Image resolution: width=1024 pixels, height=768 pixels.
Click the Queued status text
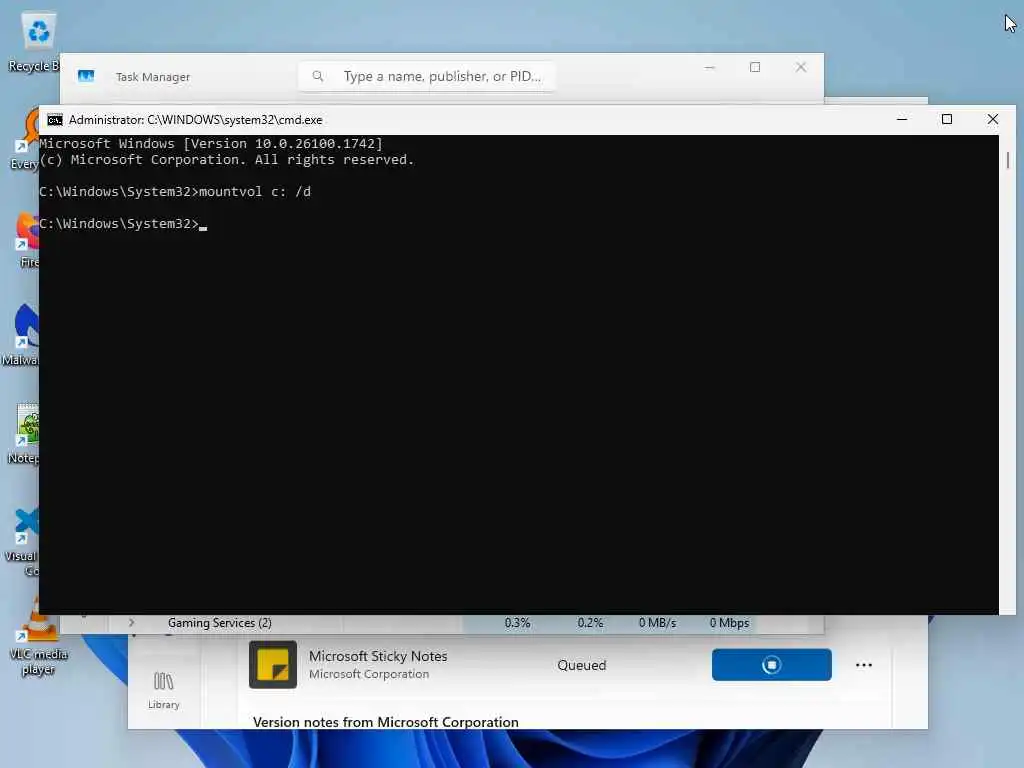pyautogui.click(x=581, y=665)
